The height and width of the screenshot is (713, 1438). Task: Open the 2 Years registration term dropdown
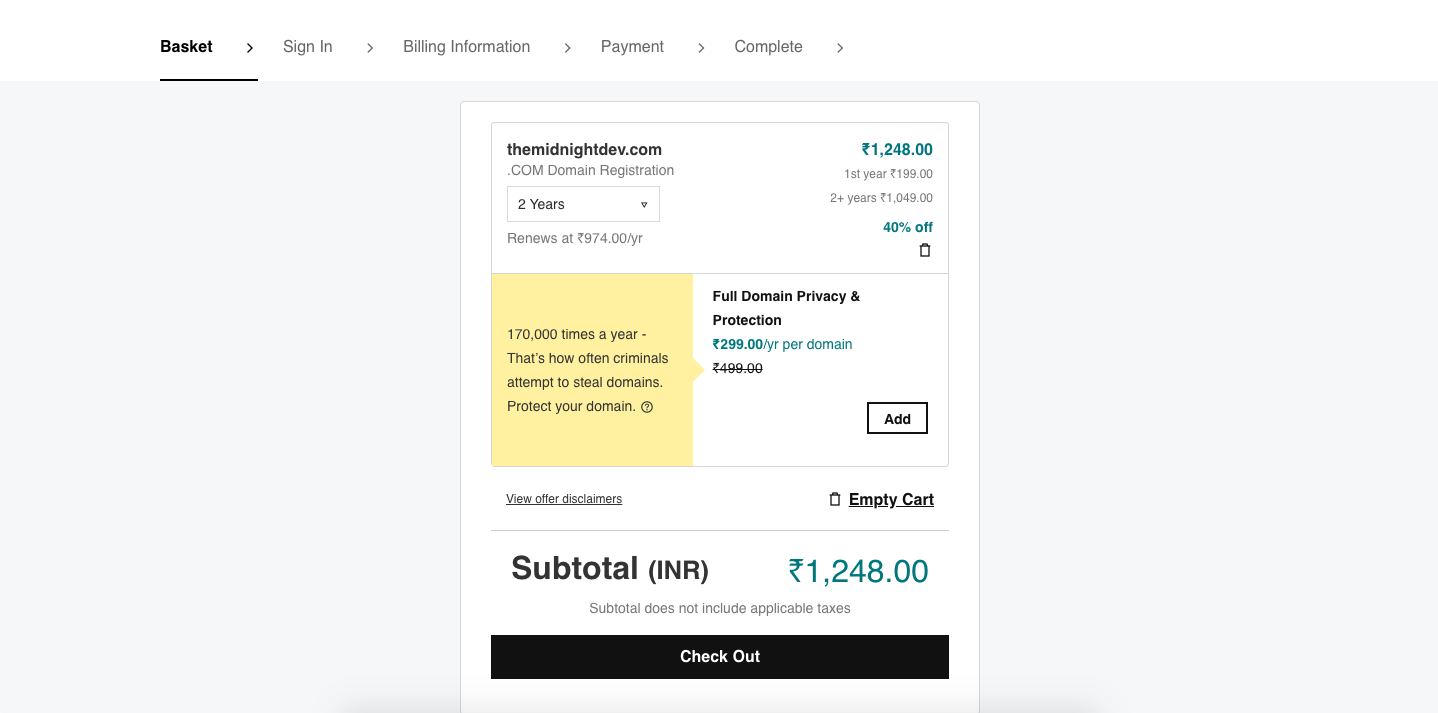pos(583,204)
